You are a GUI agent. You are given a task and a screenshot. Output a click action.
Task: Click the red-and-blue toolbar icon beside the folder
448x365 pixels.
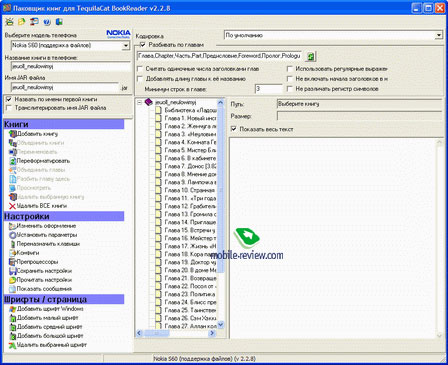[x=34, y=22]
